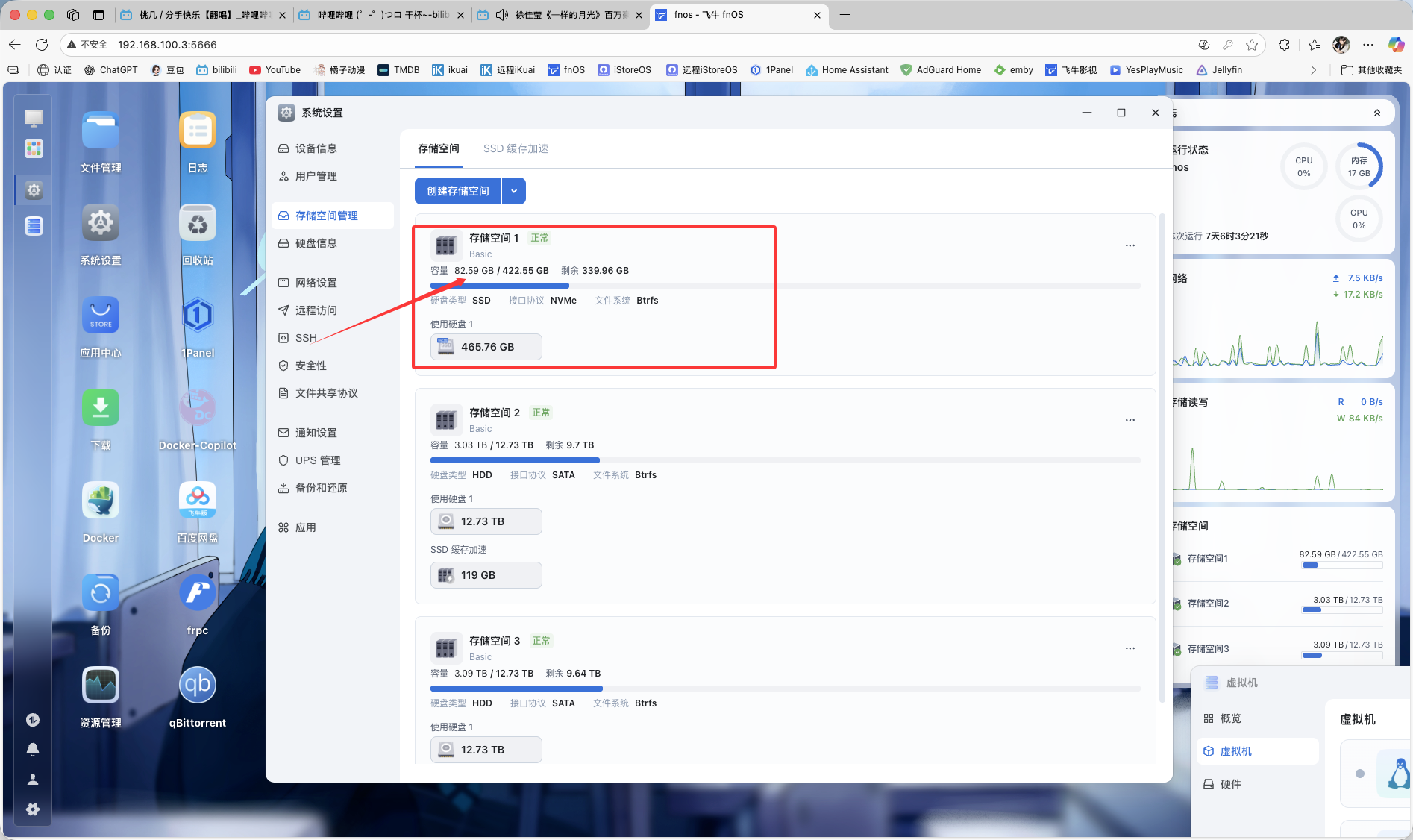Open the Copilot icon in browser toolbar

coord(1396,45)
